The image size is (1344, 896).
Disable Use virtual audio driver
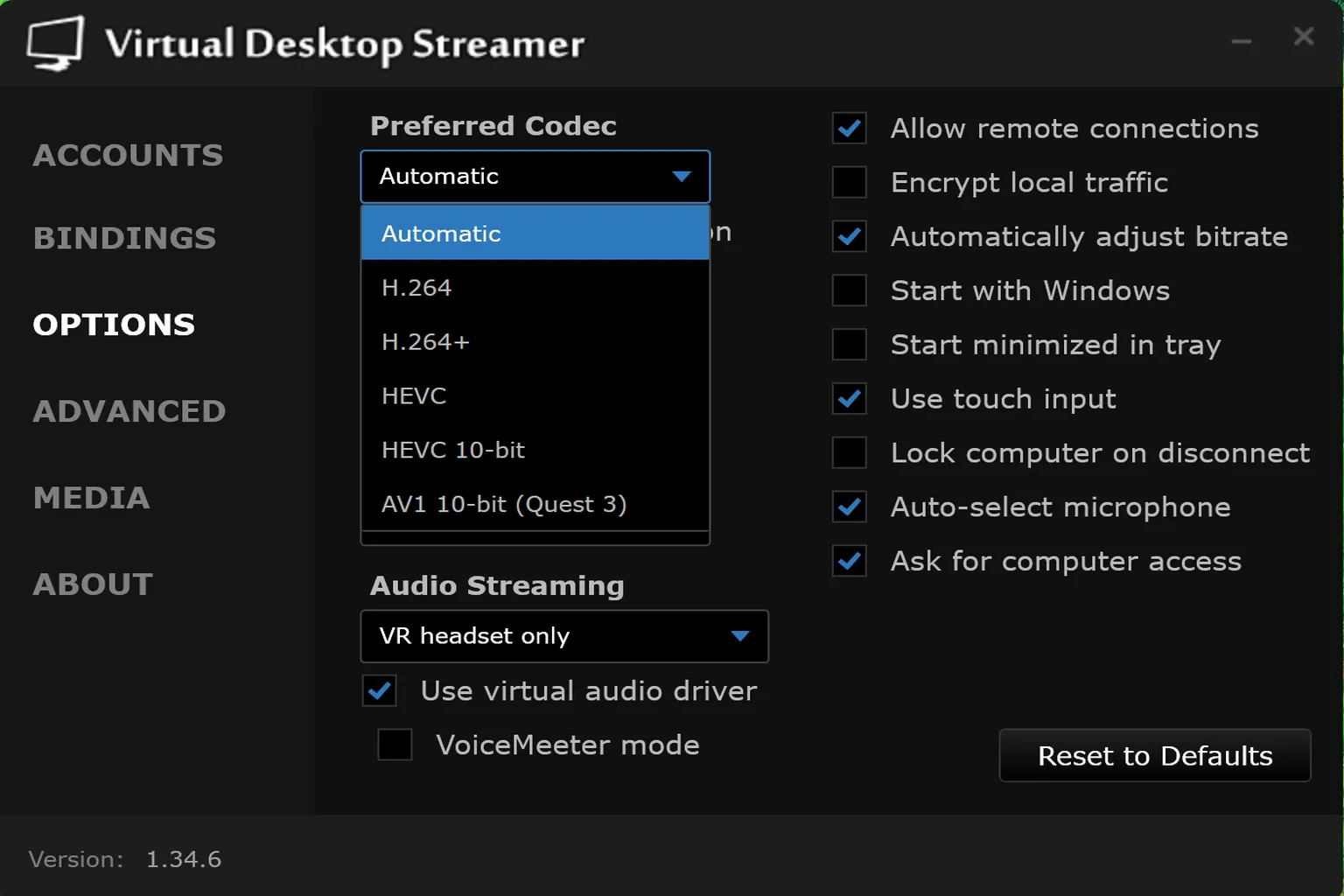(379, 690)
